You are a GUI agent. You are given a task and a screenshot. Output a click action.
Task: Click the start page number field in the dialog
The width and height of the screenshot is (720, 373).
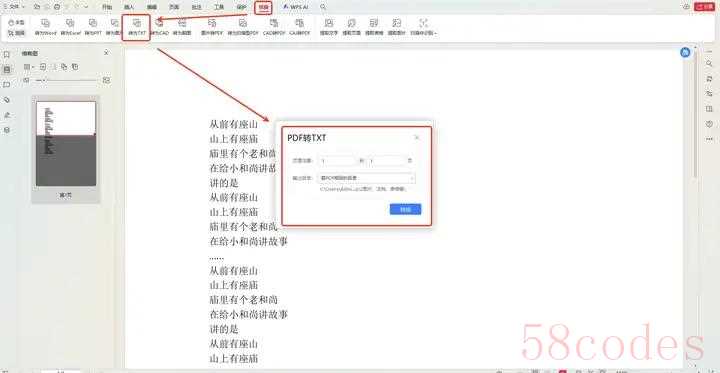point(337,161)
